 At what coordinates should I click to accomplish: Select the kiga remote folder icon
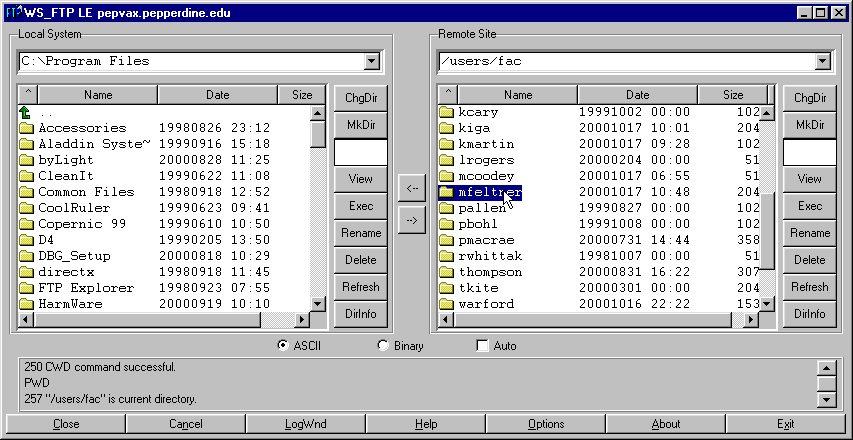447,128
